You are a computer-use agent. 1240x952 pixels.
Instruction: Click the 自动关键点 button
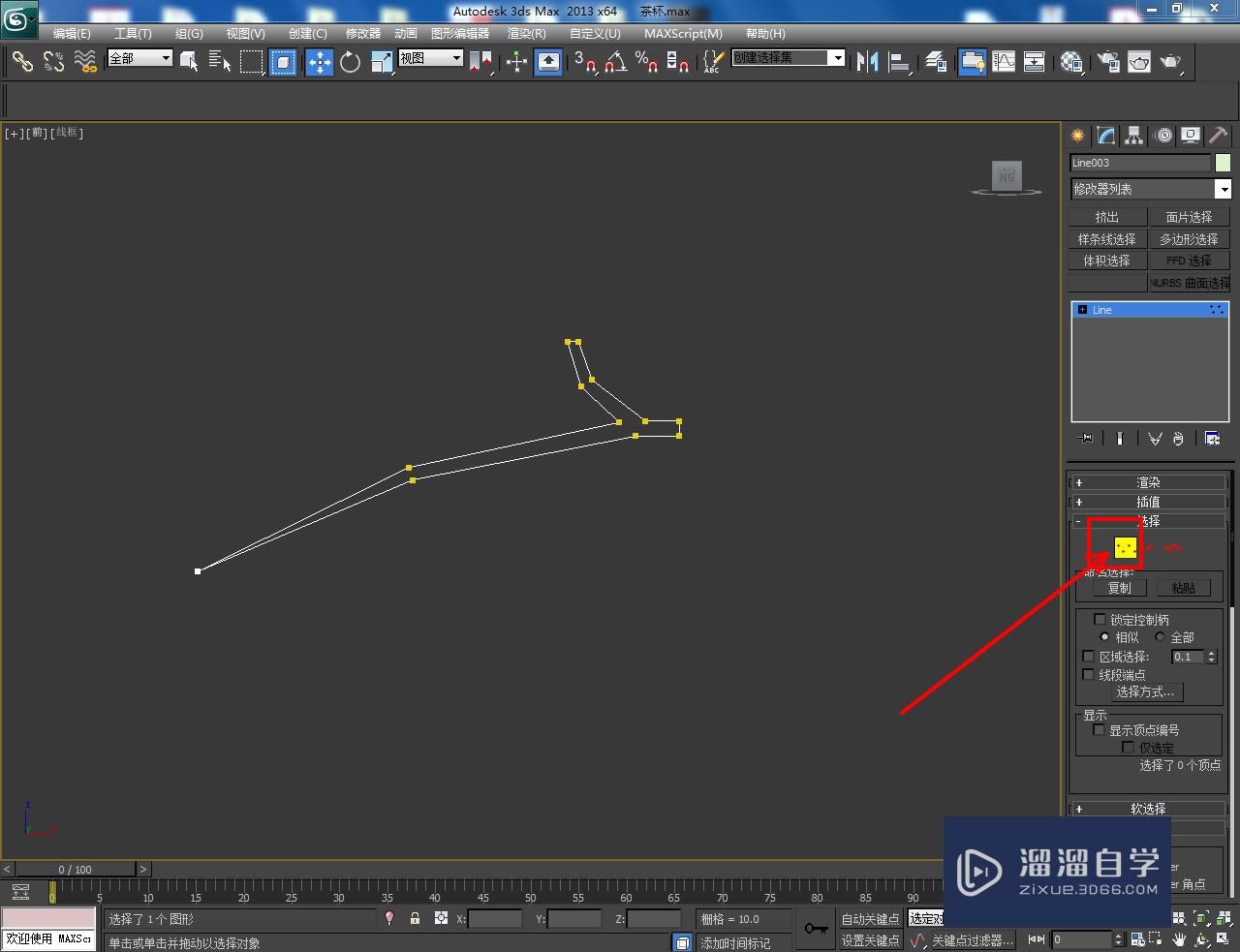[870, 919]
